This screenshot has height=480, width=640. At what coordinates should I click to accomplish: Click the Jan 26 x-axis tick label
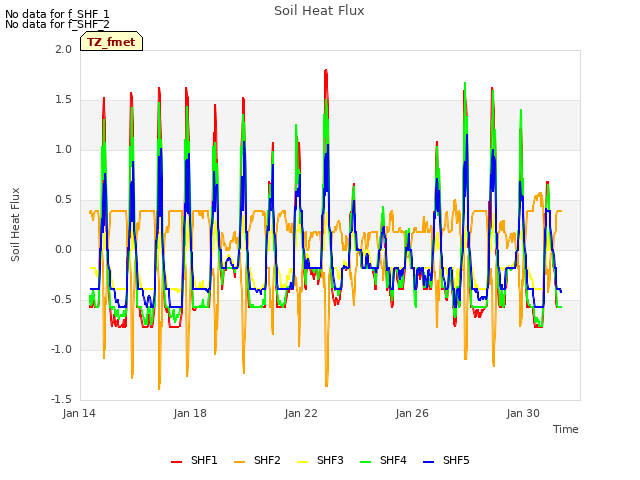(x=412, y=413)
